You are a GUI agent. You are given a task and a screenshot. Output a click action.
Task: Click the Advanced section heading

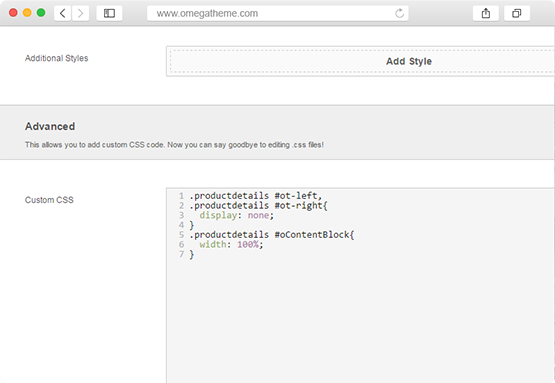[50, 126]
